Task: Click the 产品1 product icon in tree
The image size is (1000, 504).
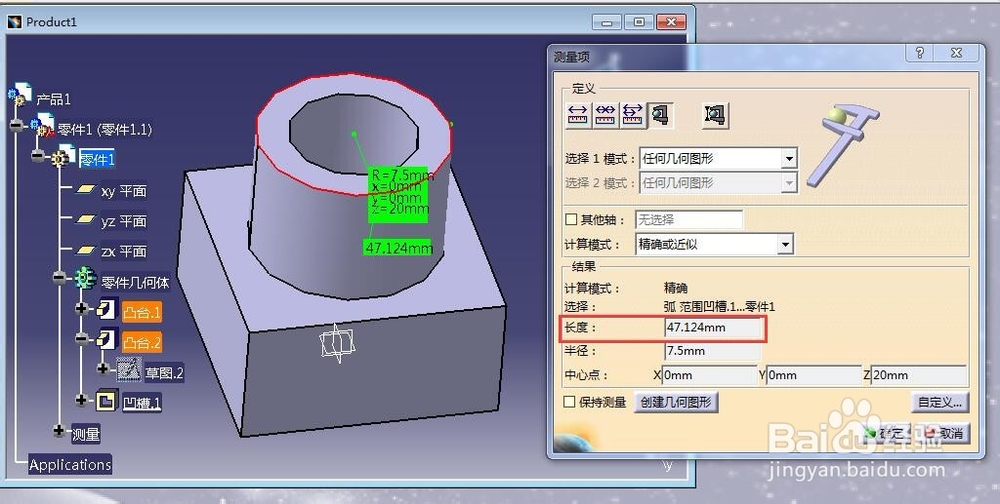Action: 19,94
